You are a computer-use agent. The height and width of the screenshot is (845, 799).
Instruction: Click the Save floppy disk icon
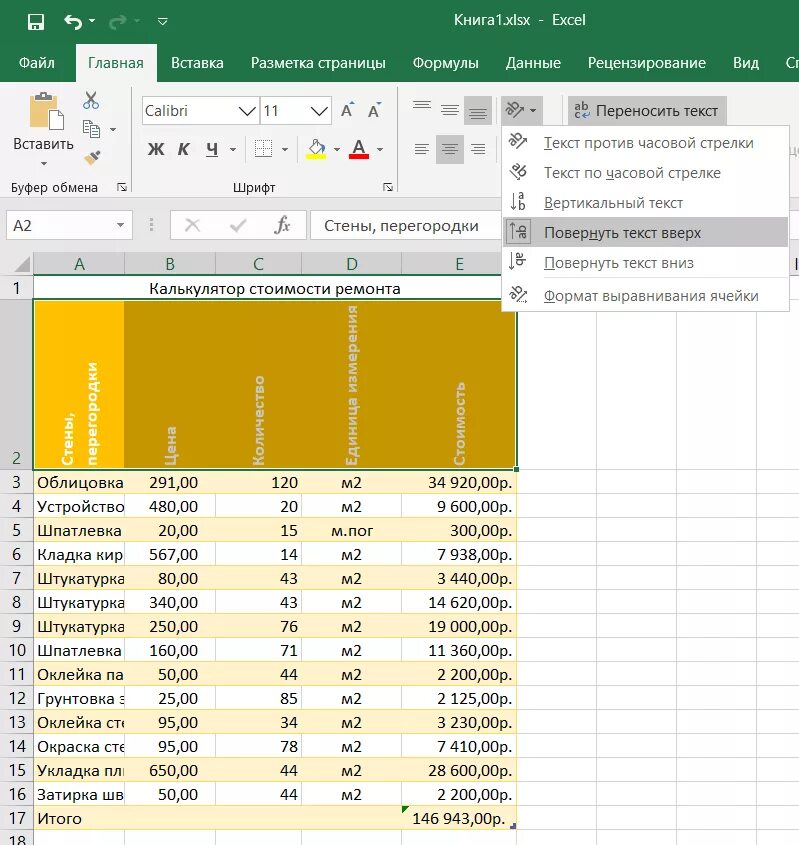coord(36,22)
